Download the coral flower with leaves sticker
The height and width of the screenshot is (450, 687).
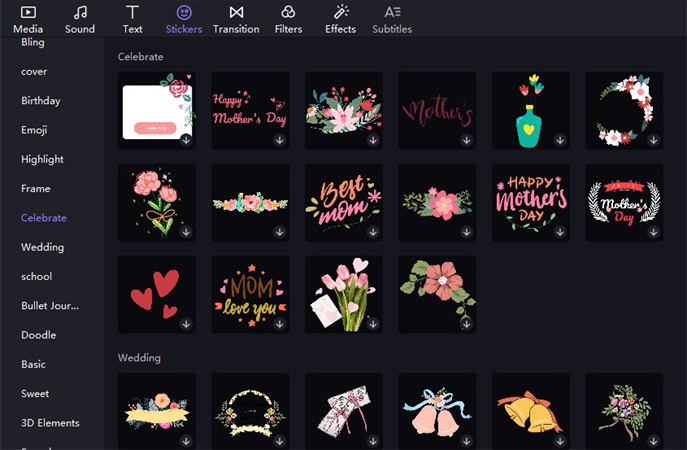pos(467,324)
